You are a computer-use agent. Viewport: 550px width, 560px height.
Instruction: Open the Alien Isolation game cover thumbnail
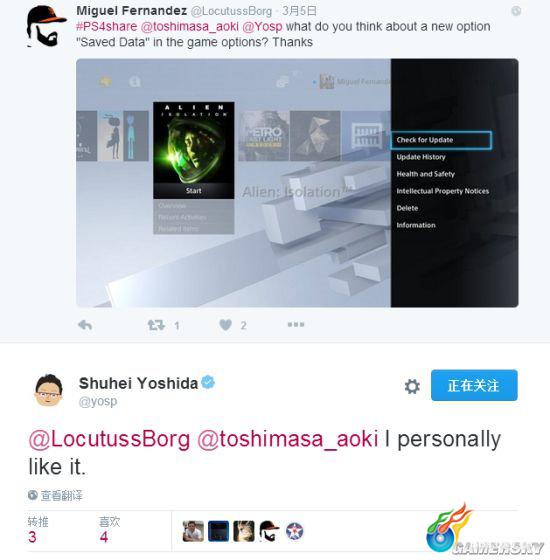tap(194, 150)
